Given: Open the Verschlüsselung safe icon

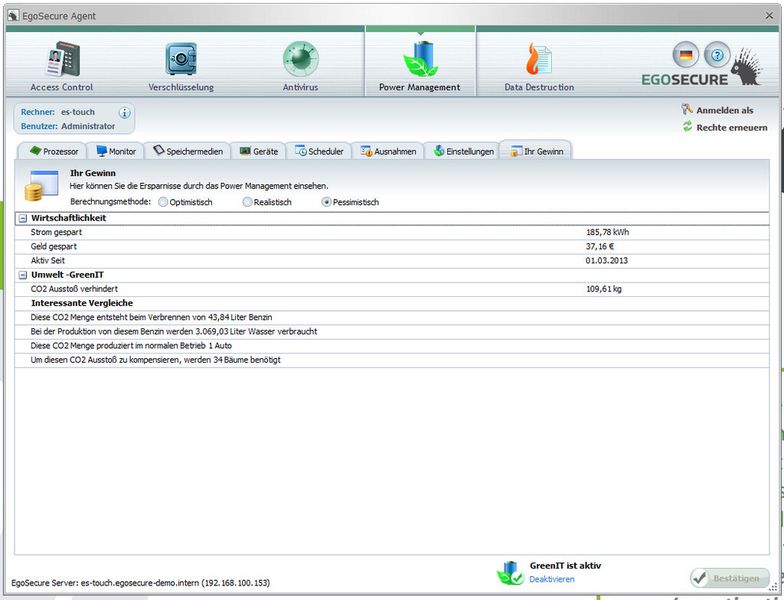Looking at the screenshot, I should point(181,59).
